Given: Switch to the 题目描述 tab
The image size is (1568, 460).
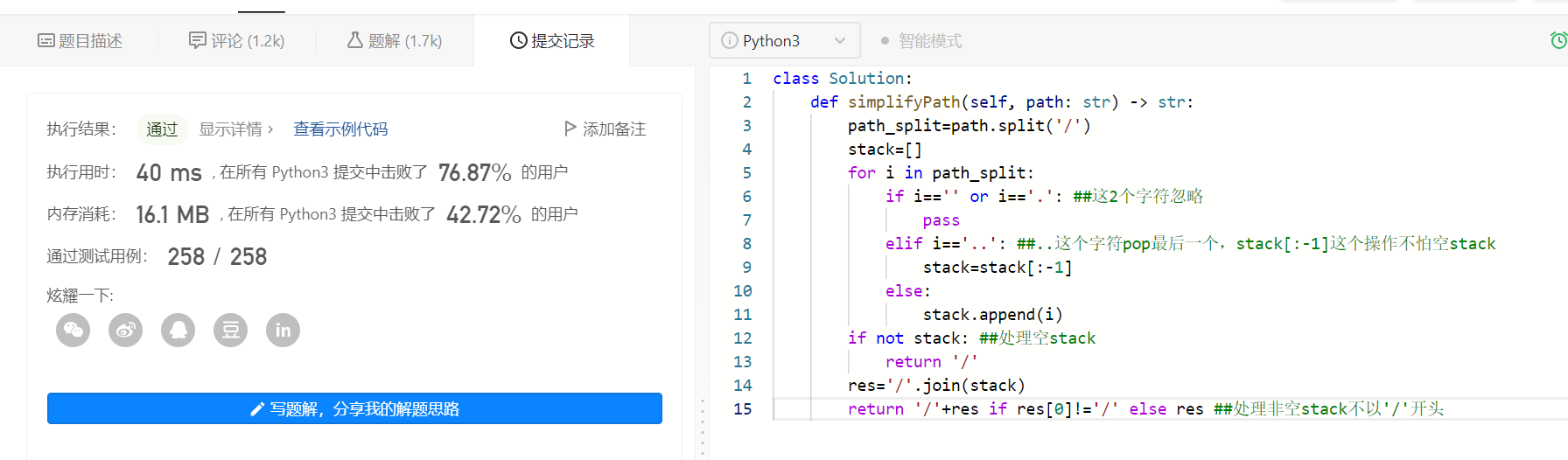Looking at the screenshot, I should [x=80, y=41].
